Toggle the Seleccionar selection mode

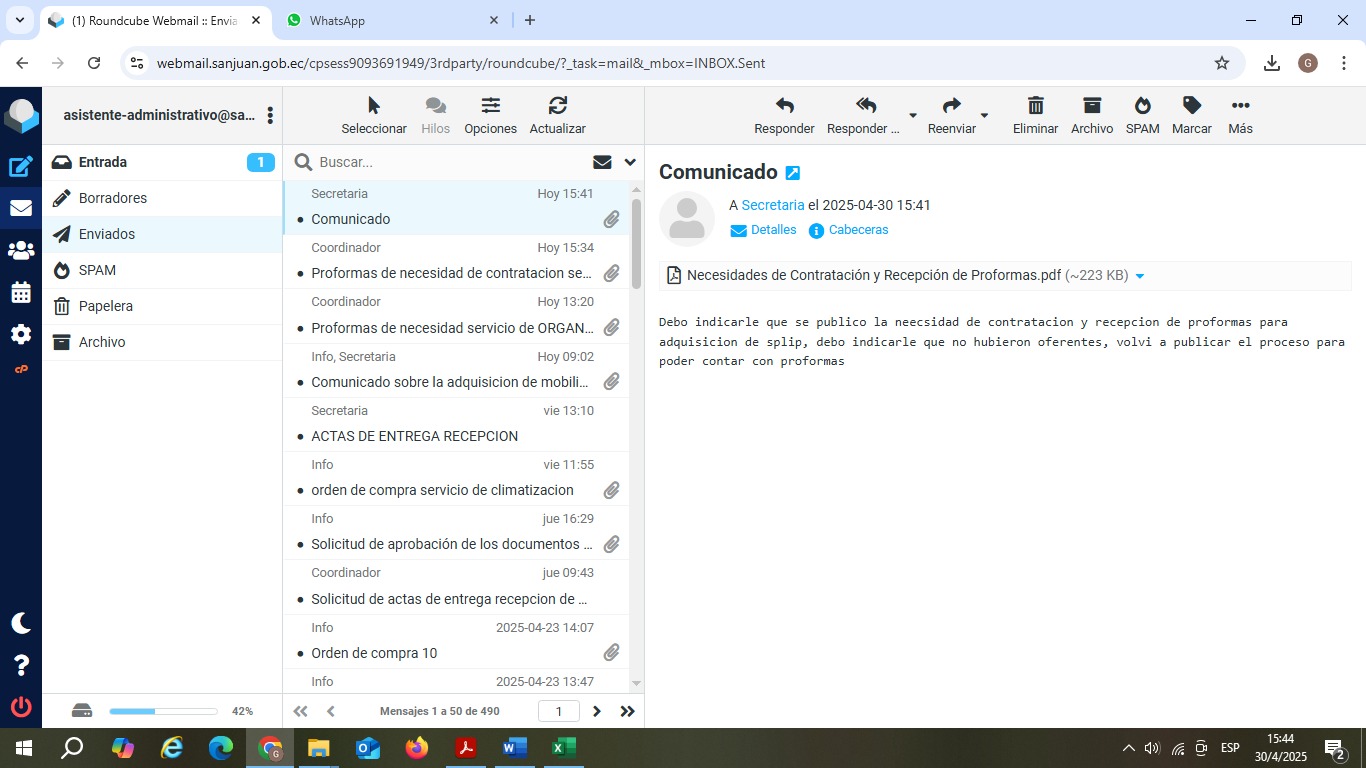(374, 107)
